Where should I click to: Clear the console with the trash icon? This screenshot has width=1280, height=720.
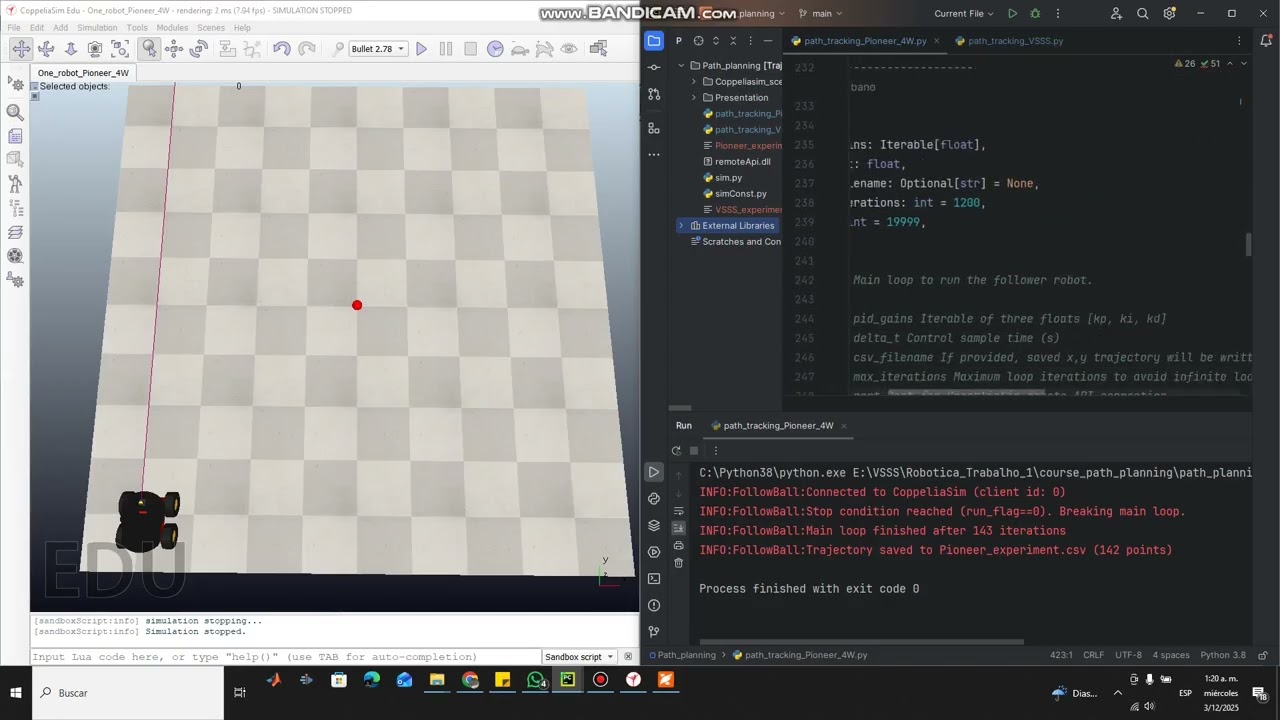(678, 563)
